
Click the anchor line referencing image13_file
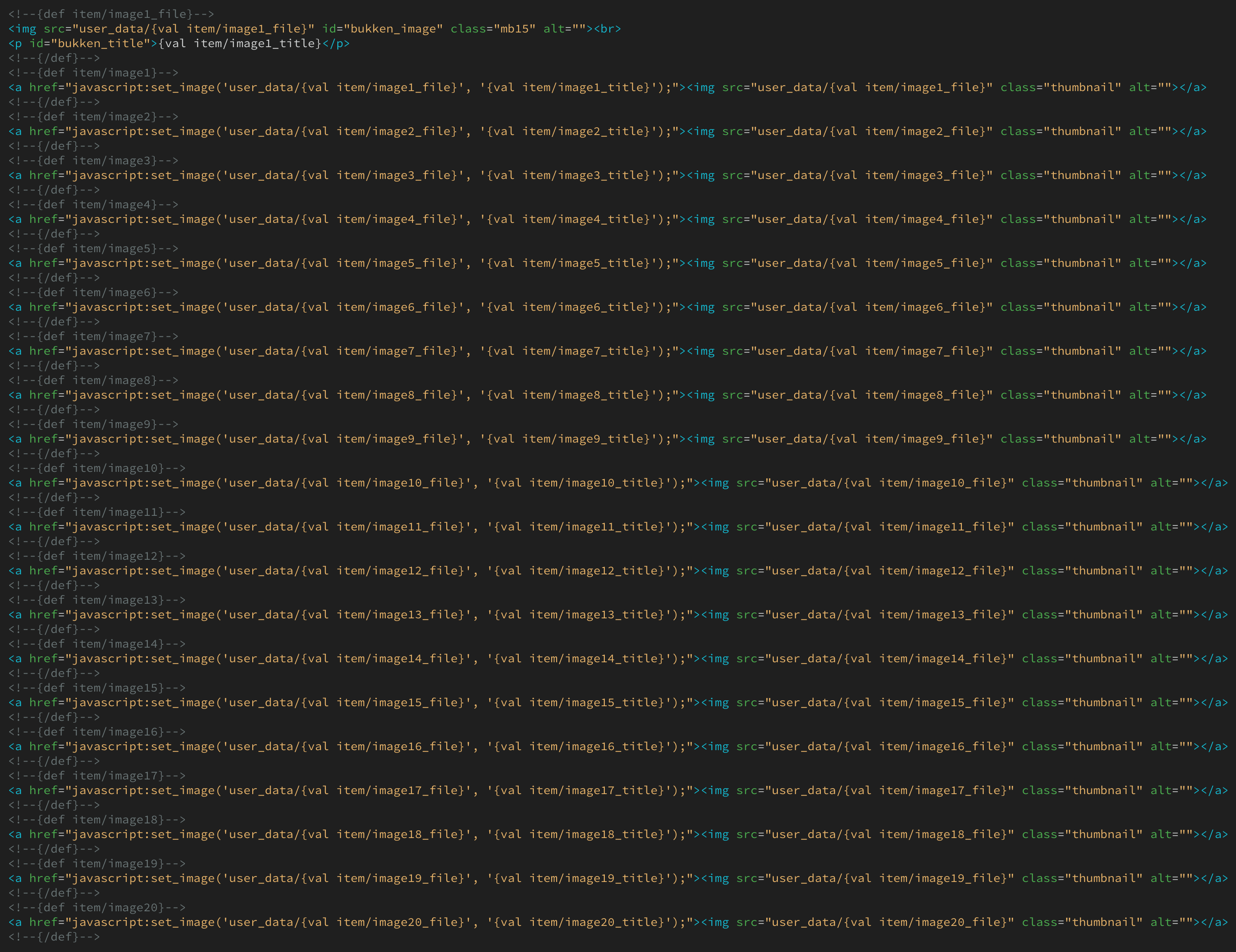(618, 615)
